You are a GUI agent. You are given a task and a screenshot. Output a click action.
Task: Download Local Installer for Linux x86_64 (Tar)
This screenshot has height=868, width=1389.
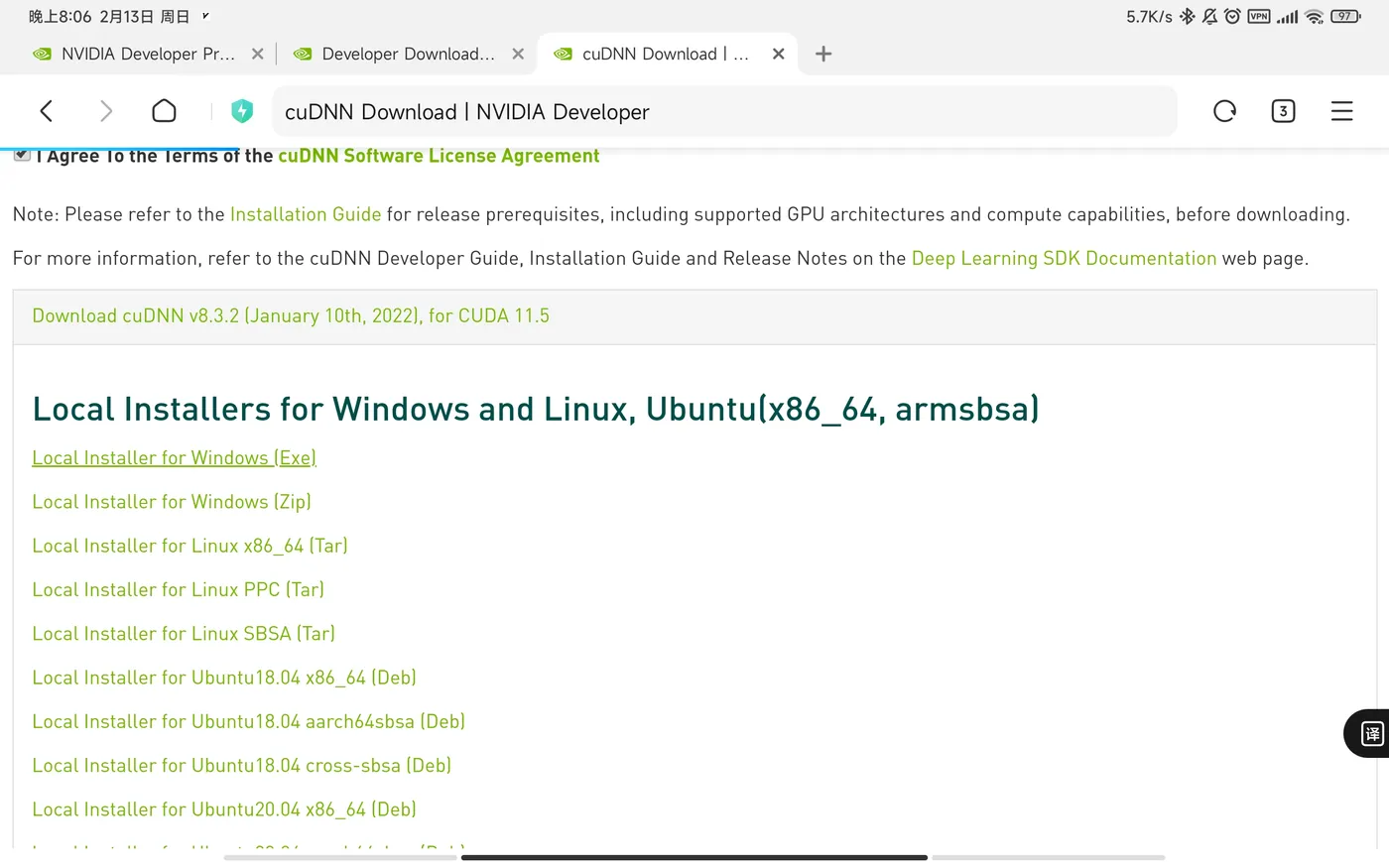click(189, 546)
